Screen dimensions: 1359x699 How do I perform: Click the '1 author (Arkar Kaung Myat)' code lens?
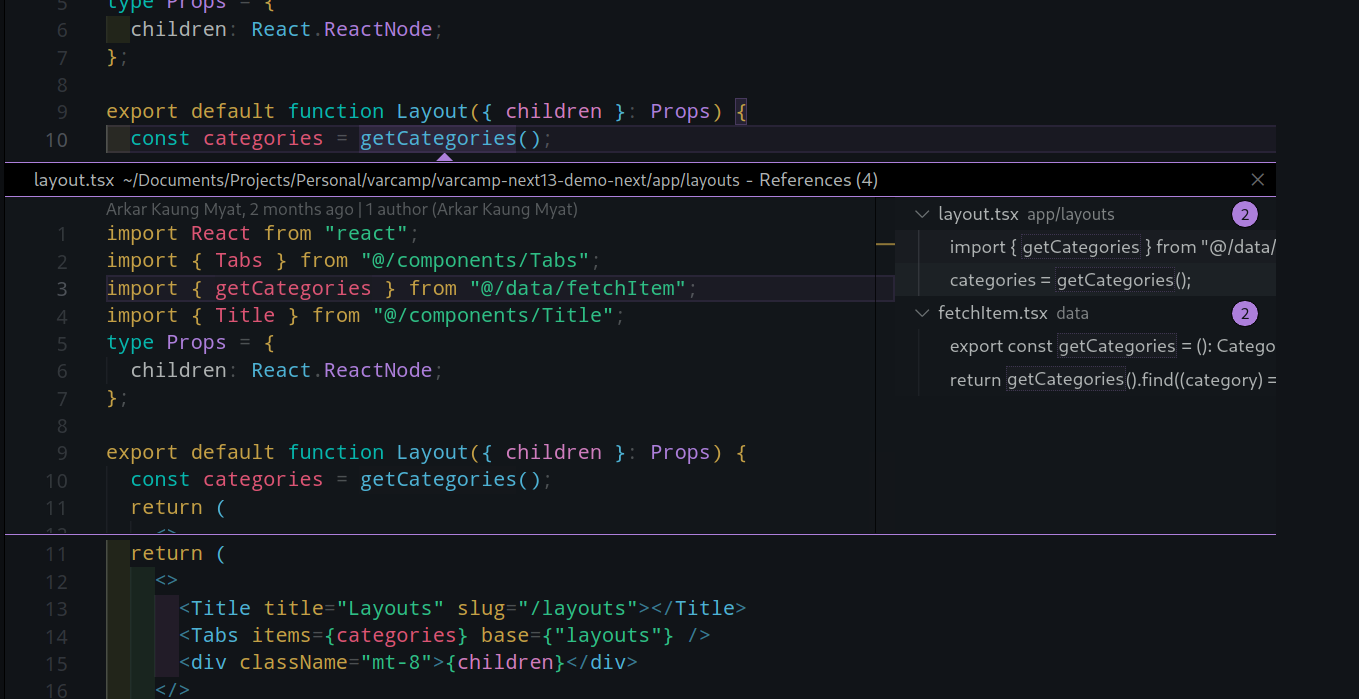(x=471, y=210)
